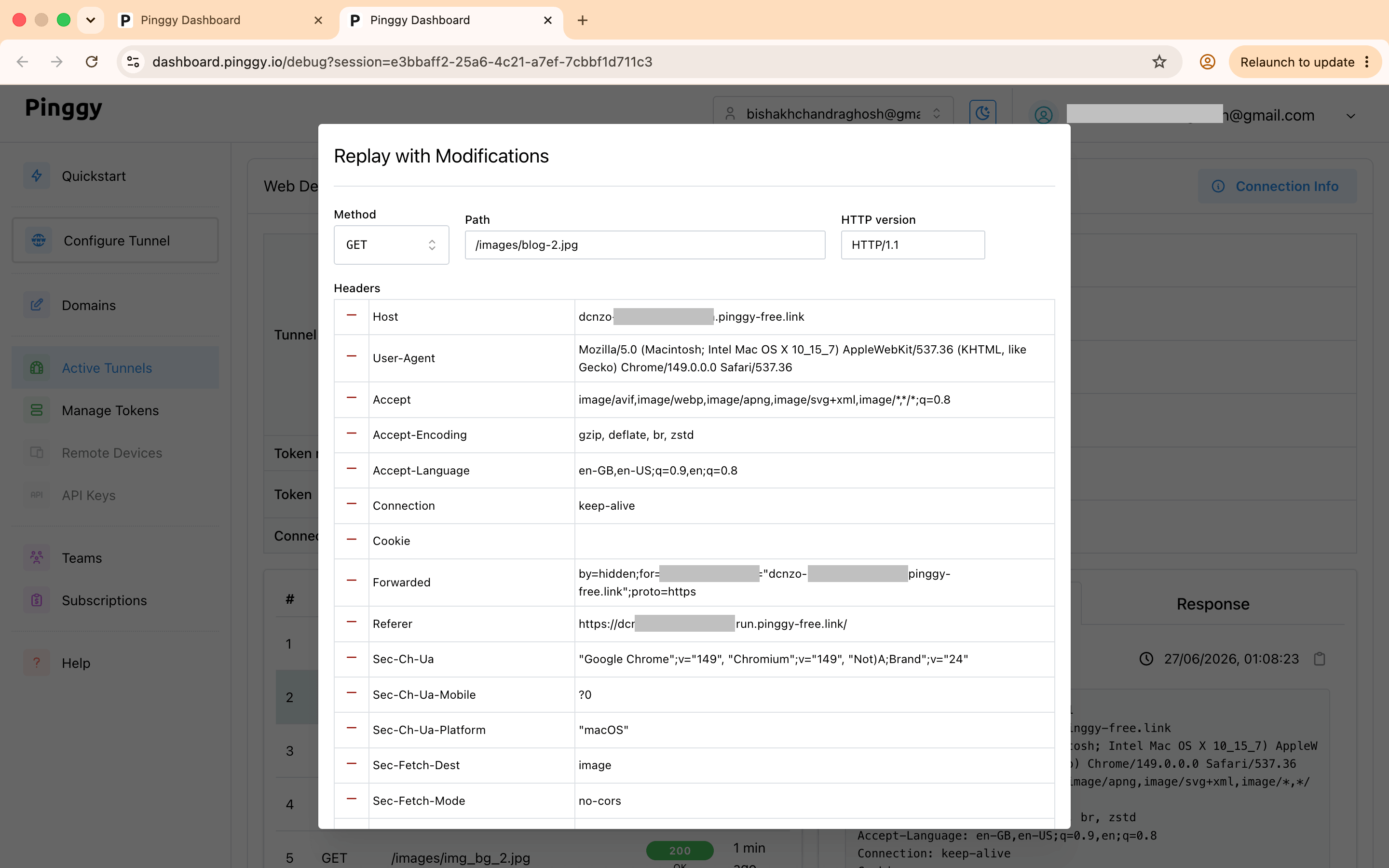Expand the gmail.com user menu chevron
The height and width of the screenshot is (868, 1389).
pos(1350,116)
